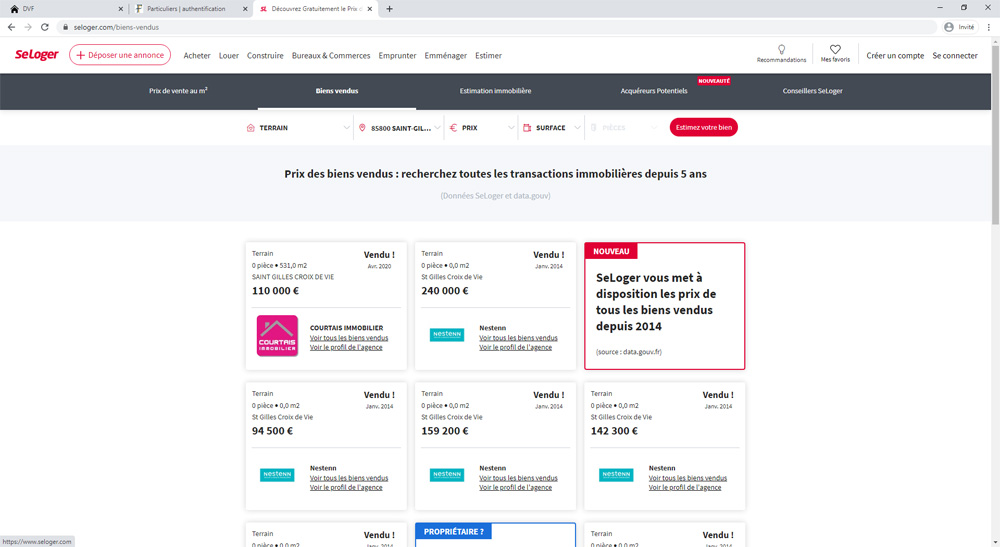The width and height of the screenshot is (1000, 547).
Task: Switch to Prix de vente au m² tab
Action: coord(178,91)
